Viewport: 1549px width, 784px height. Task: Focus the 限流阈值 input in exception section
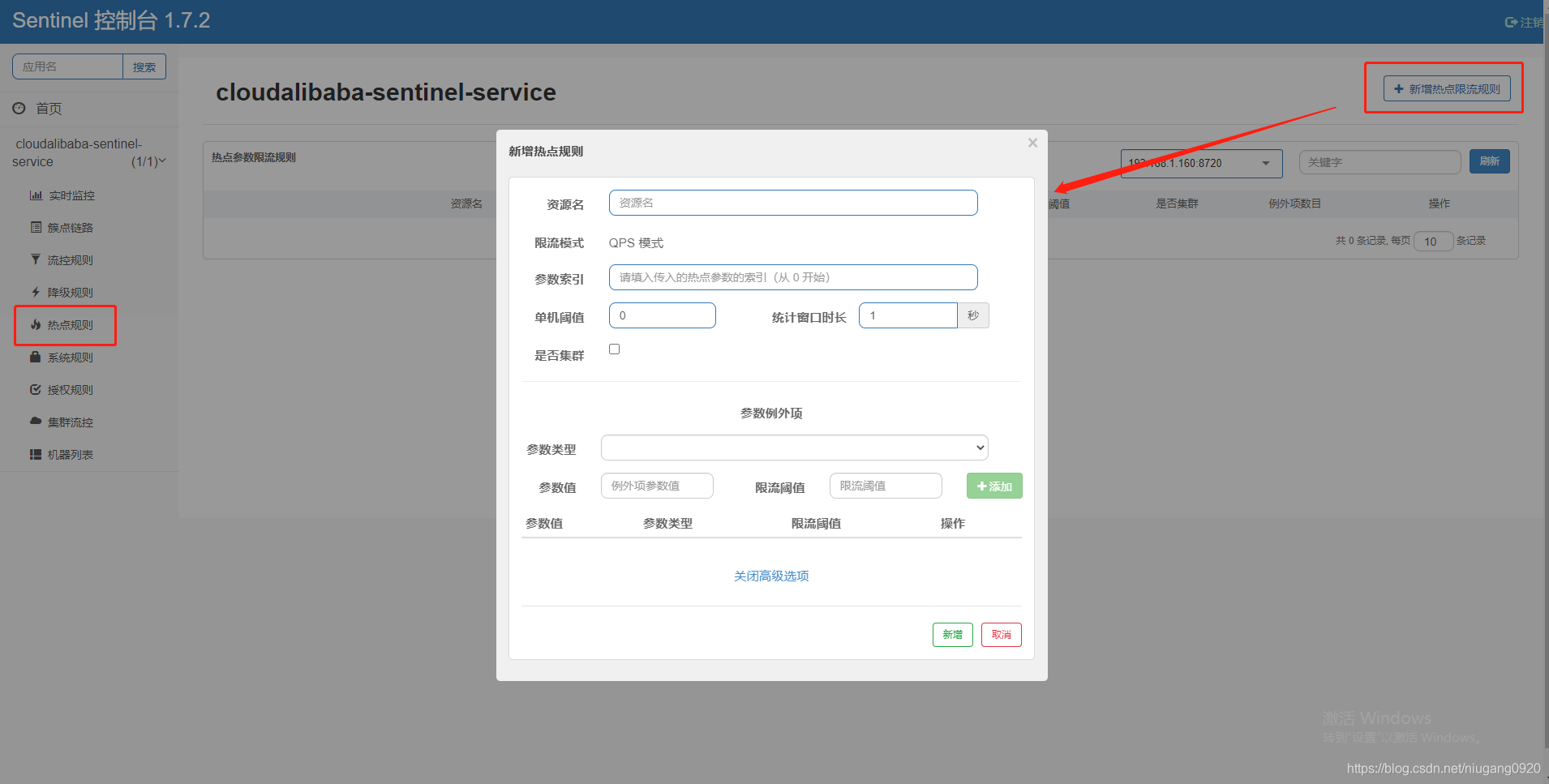(886, 486)
